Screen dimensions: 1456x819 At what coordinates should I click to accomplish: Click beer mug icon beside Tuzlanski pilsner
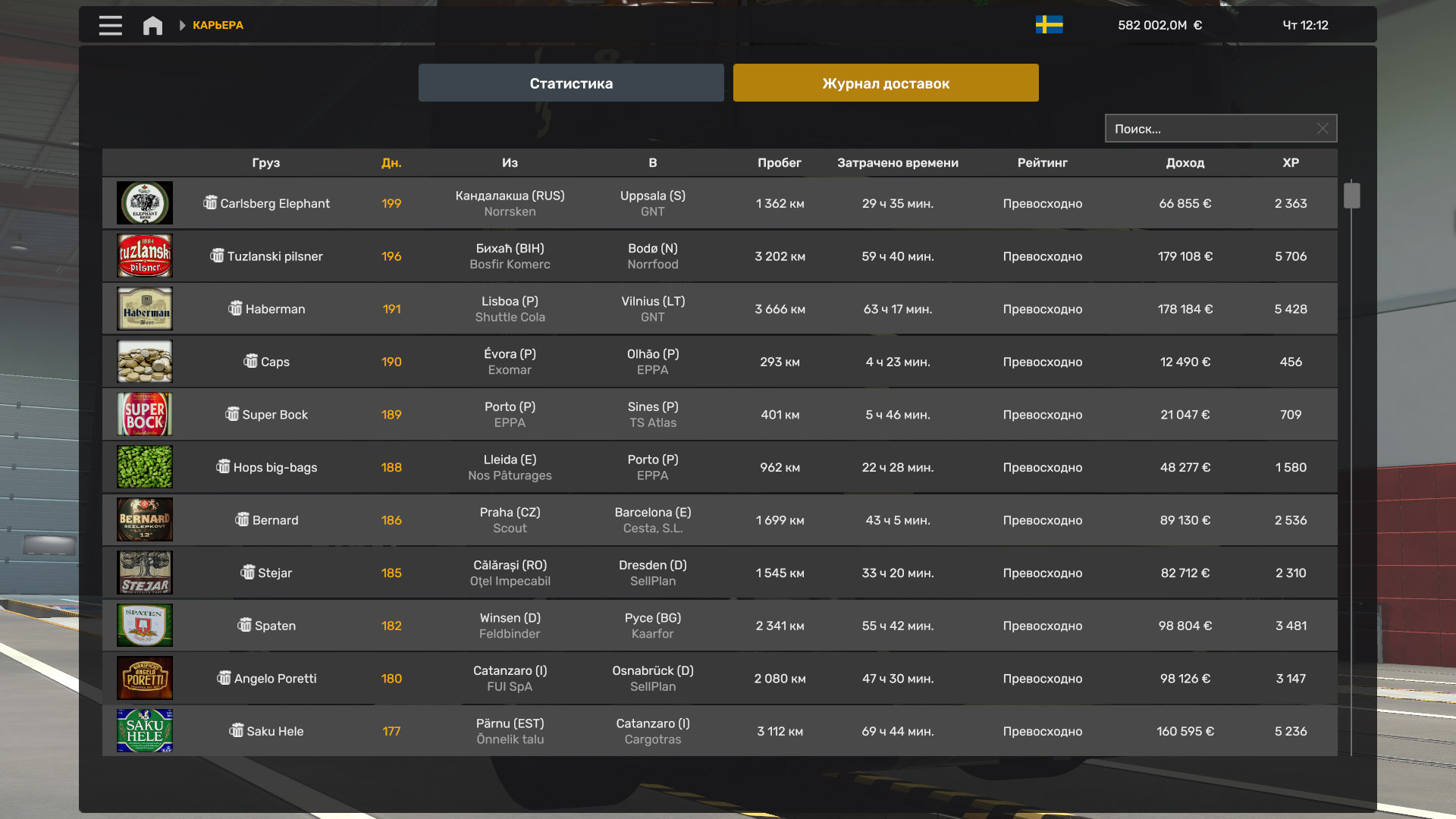217,256
